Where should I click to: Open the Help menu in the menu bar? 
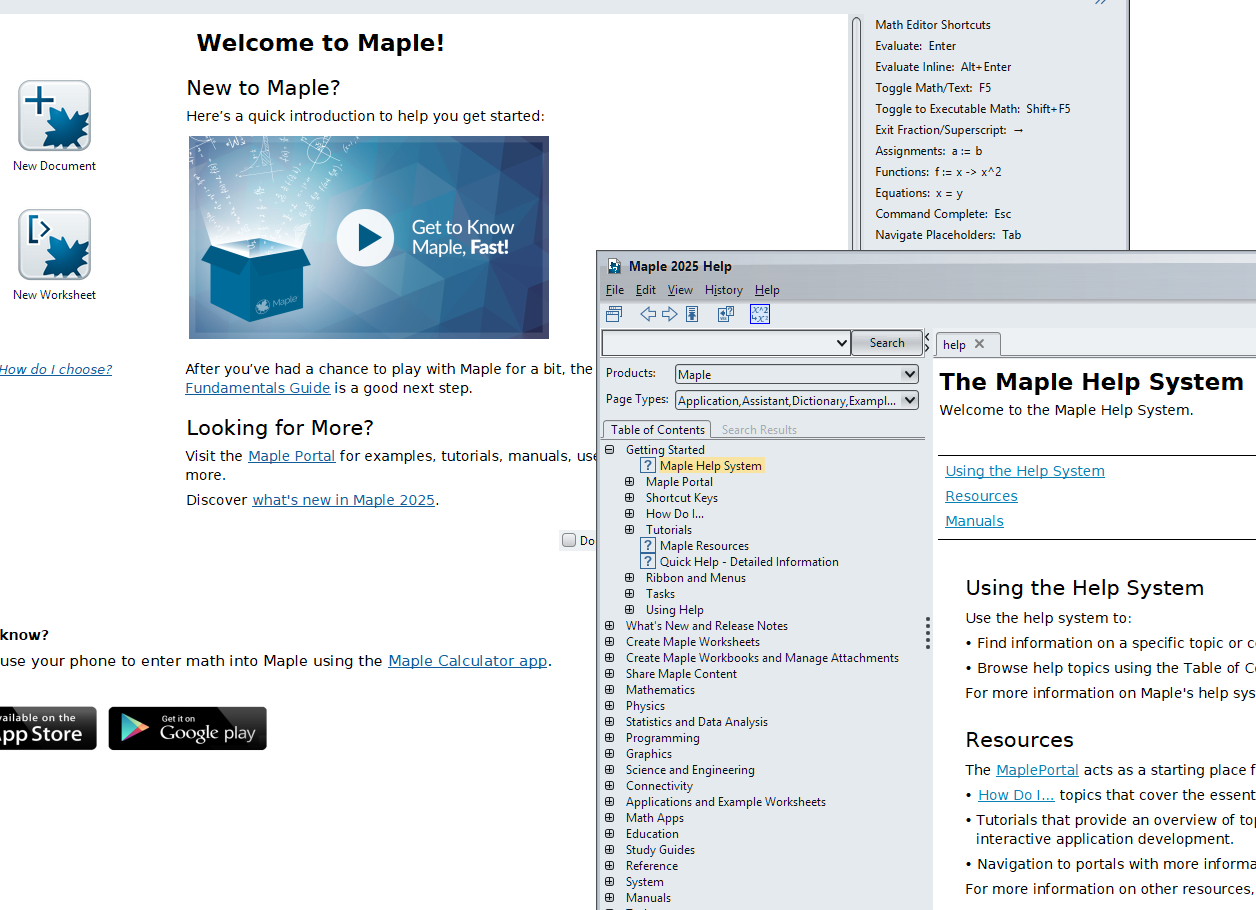click(767, 290)
